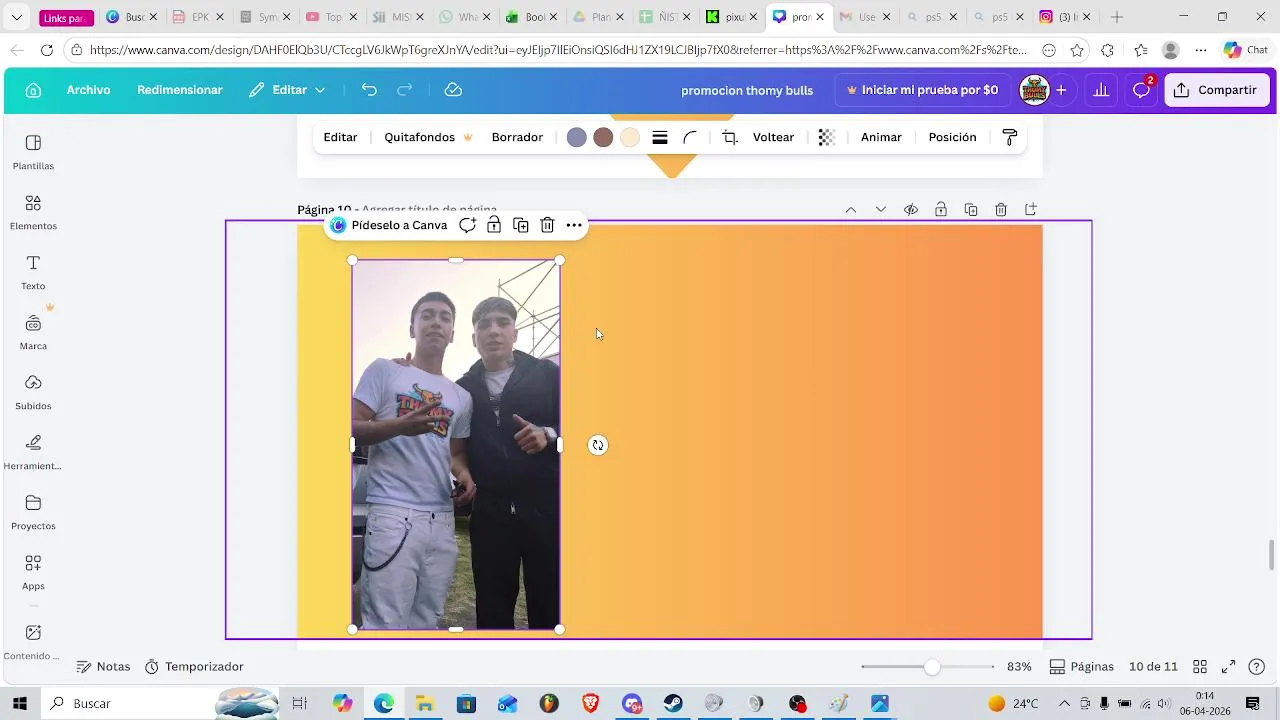This screenshot has width=1280, height=720.
Task: Open the grid view thumbnails
Action: [1200, 667]
